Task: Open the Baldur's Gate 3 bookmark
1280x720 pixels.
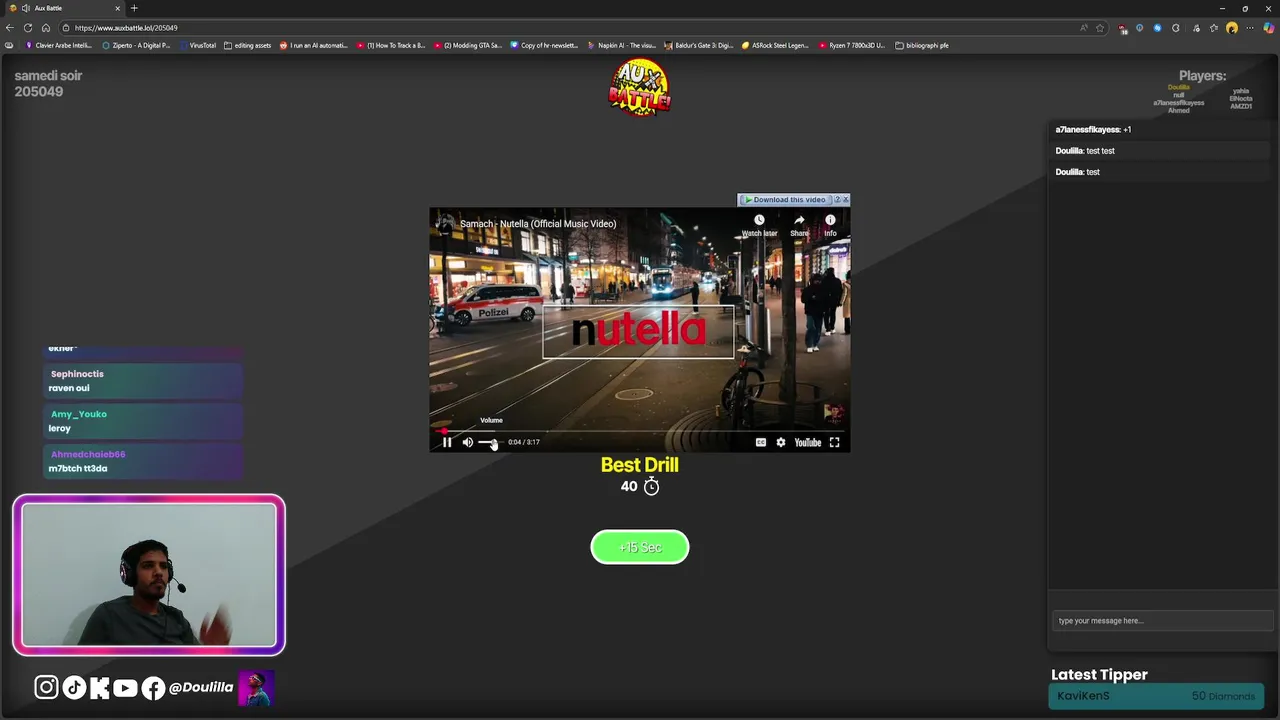Action: click(699, 45)
